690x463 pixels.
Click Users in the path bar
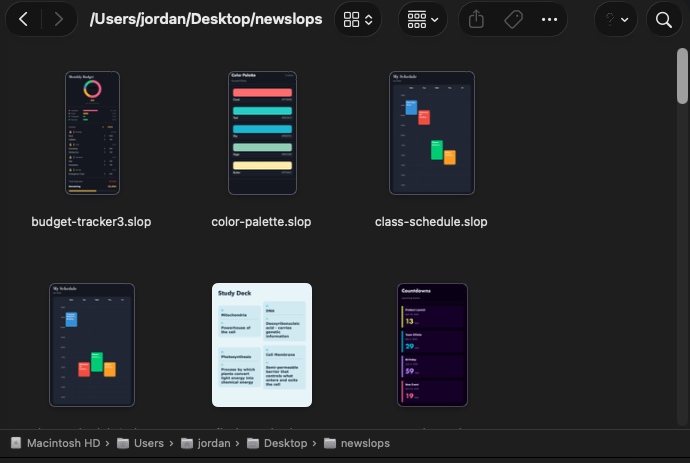coord(149,443)
